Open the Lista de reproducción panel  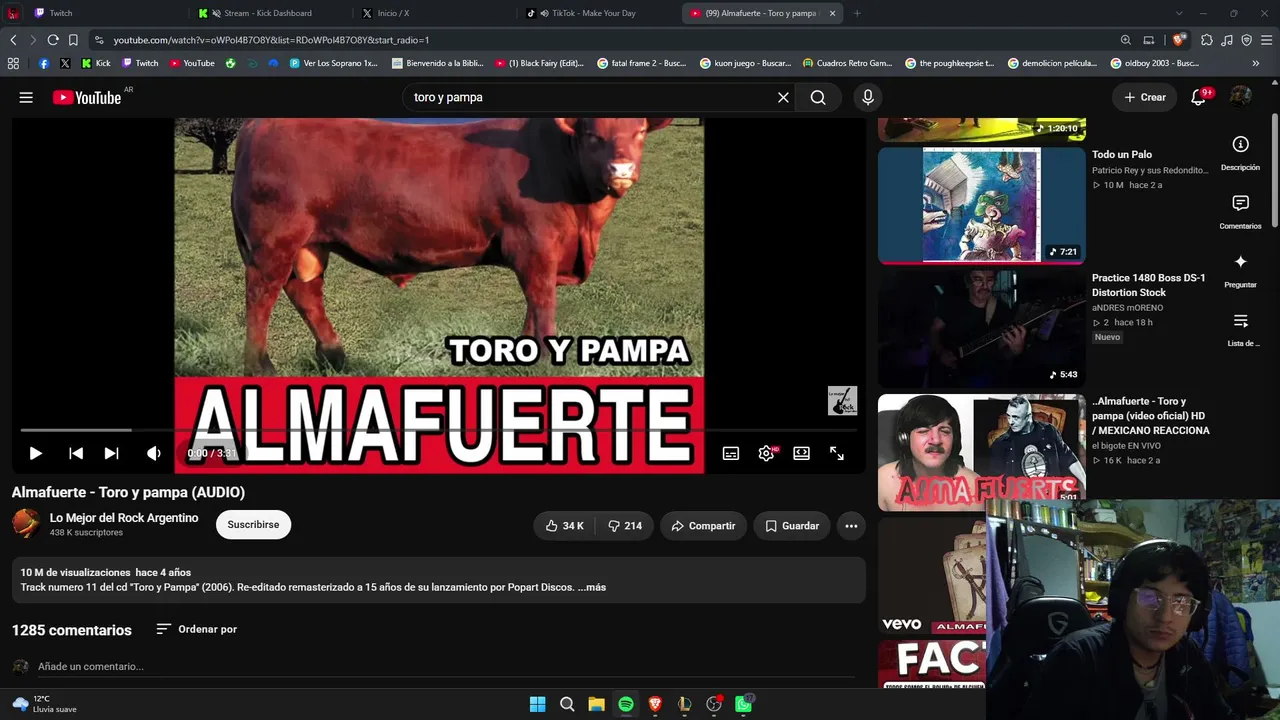coord(1240,329)
